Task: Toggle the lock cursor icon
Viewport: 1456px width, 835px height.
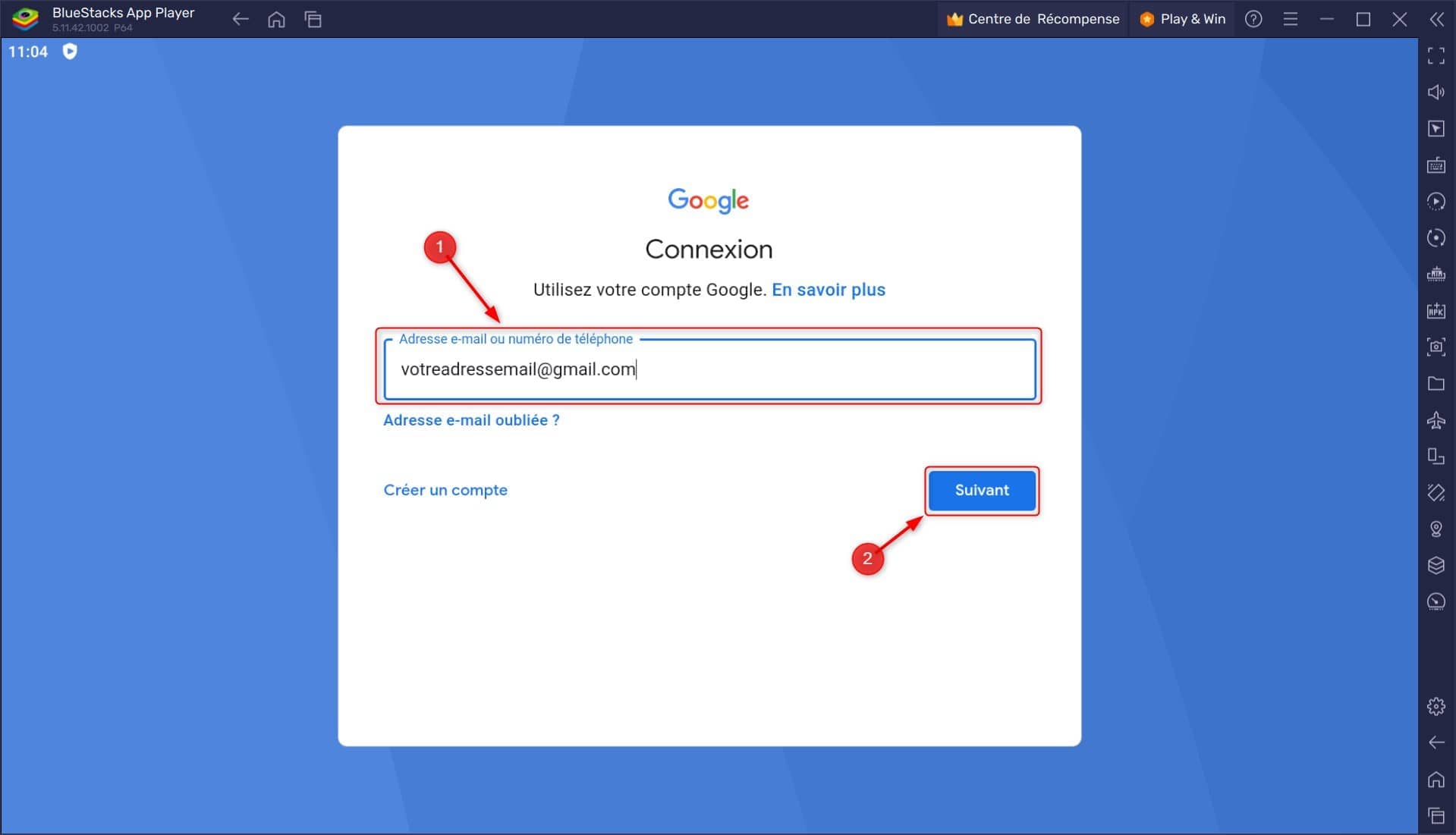Action: pos(1436,128)
